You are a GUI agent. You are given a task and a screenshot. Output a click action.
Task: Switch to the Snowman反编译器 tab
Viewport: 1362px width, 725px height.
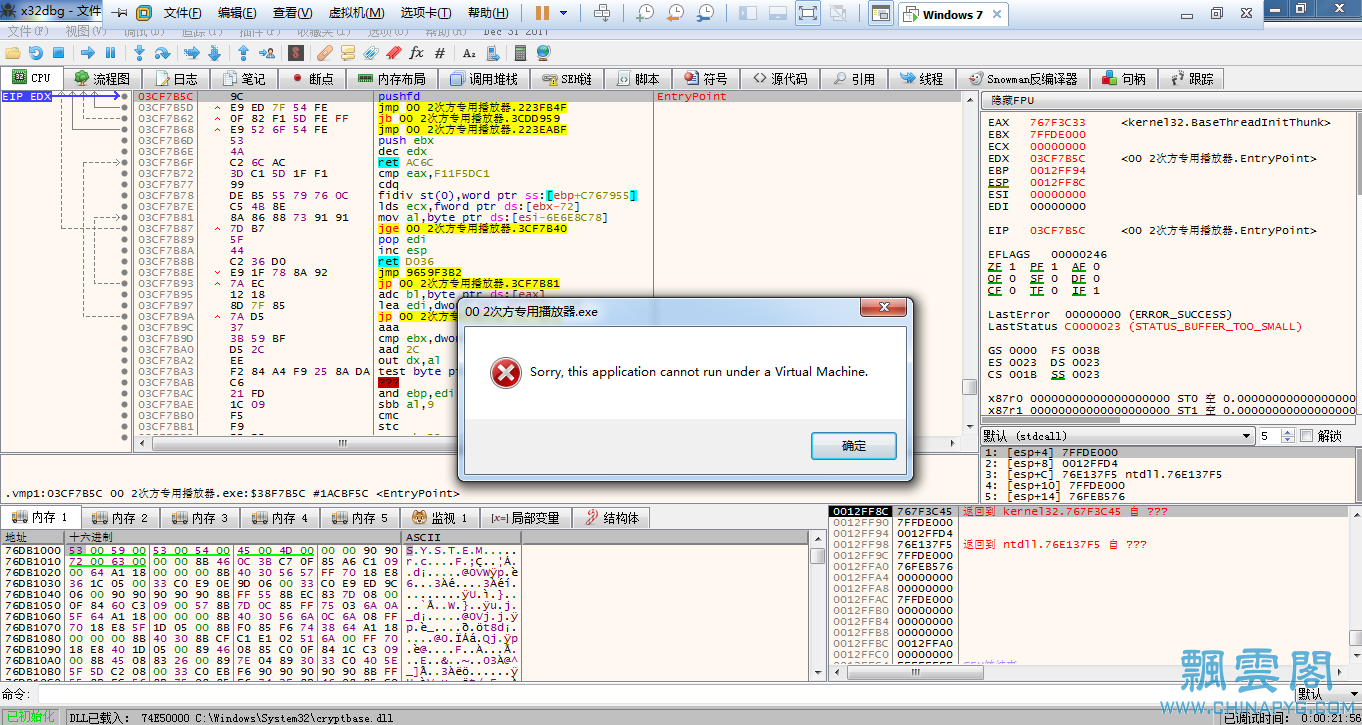coord(1024,78)
